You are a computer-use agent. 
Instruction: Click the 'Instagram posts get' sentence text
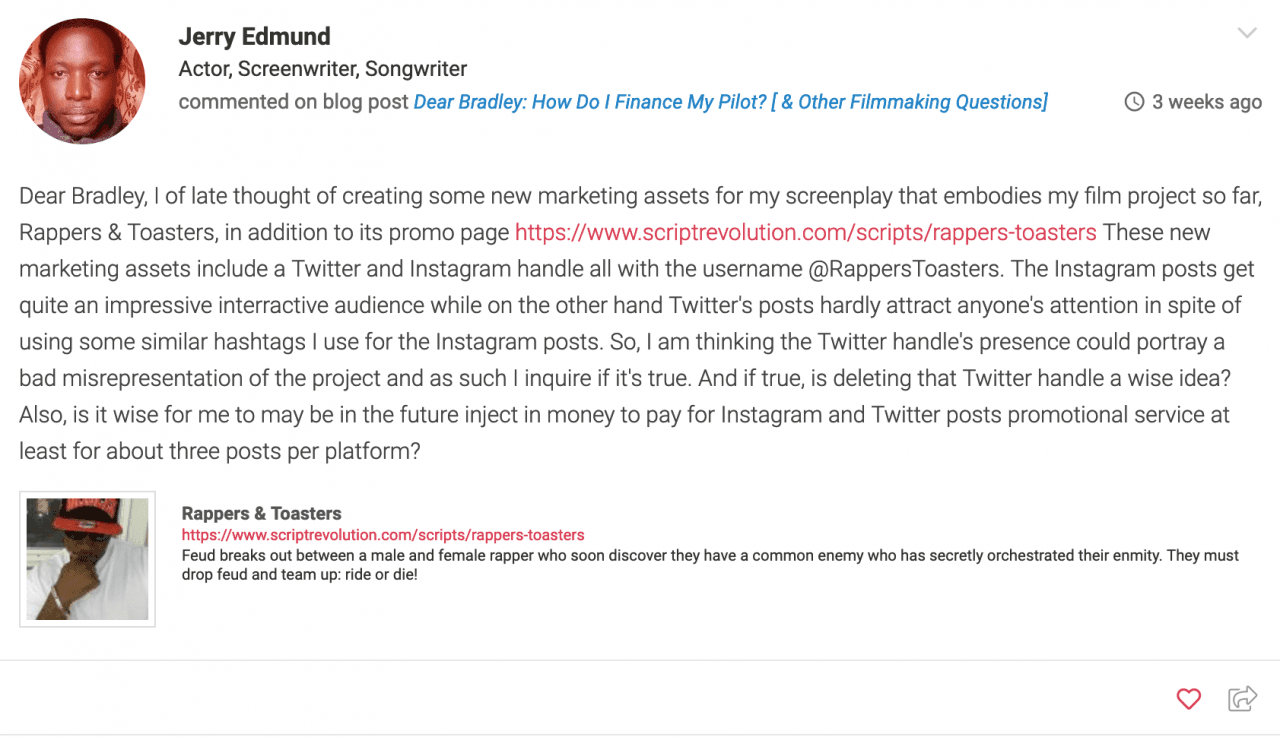point(1132,269)
